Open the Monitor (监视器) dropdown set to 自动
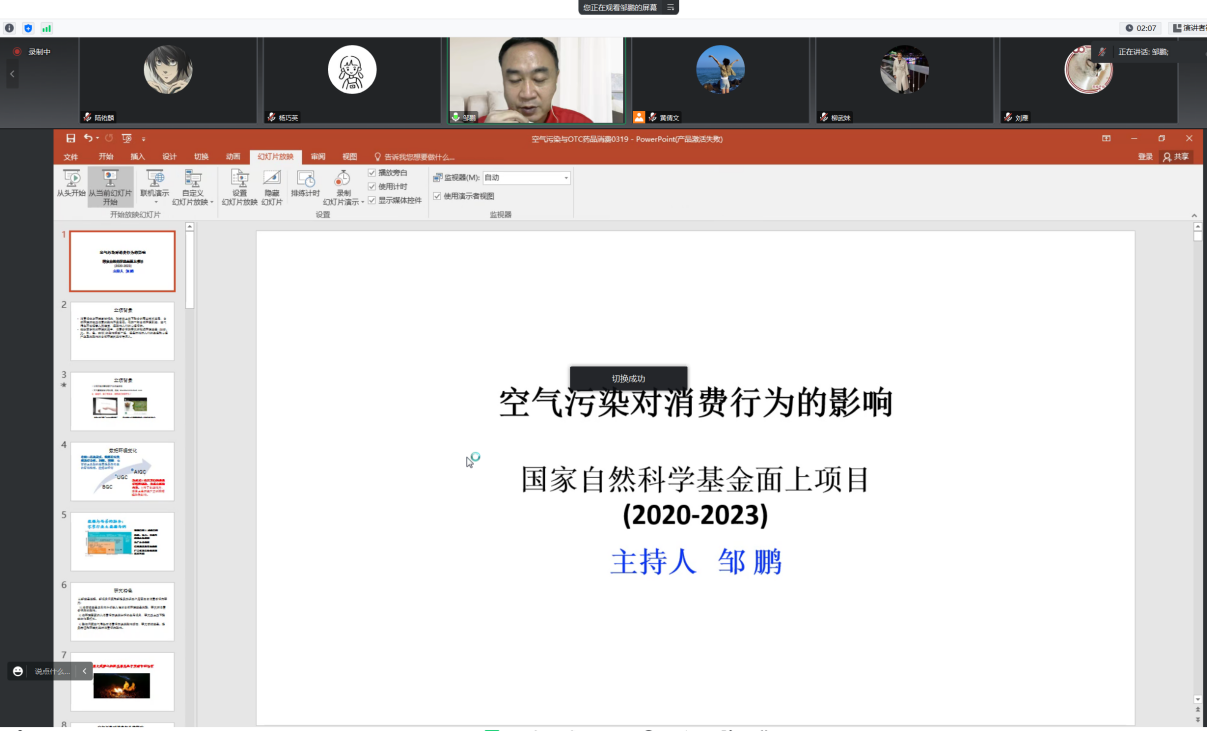The image size is (1207, 731). 526,178
